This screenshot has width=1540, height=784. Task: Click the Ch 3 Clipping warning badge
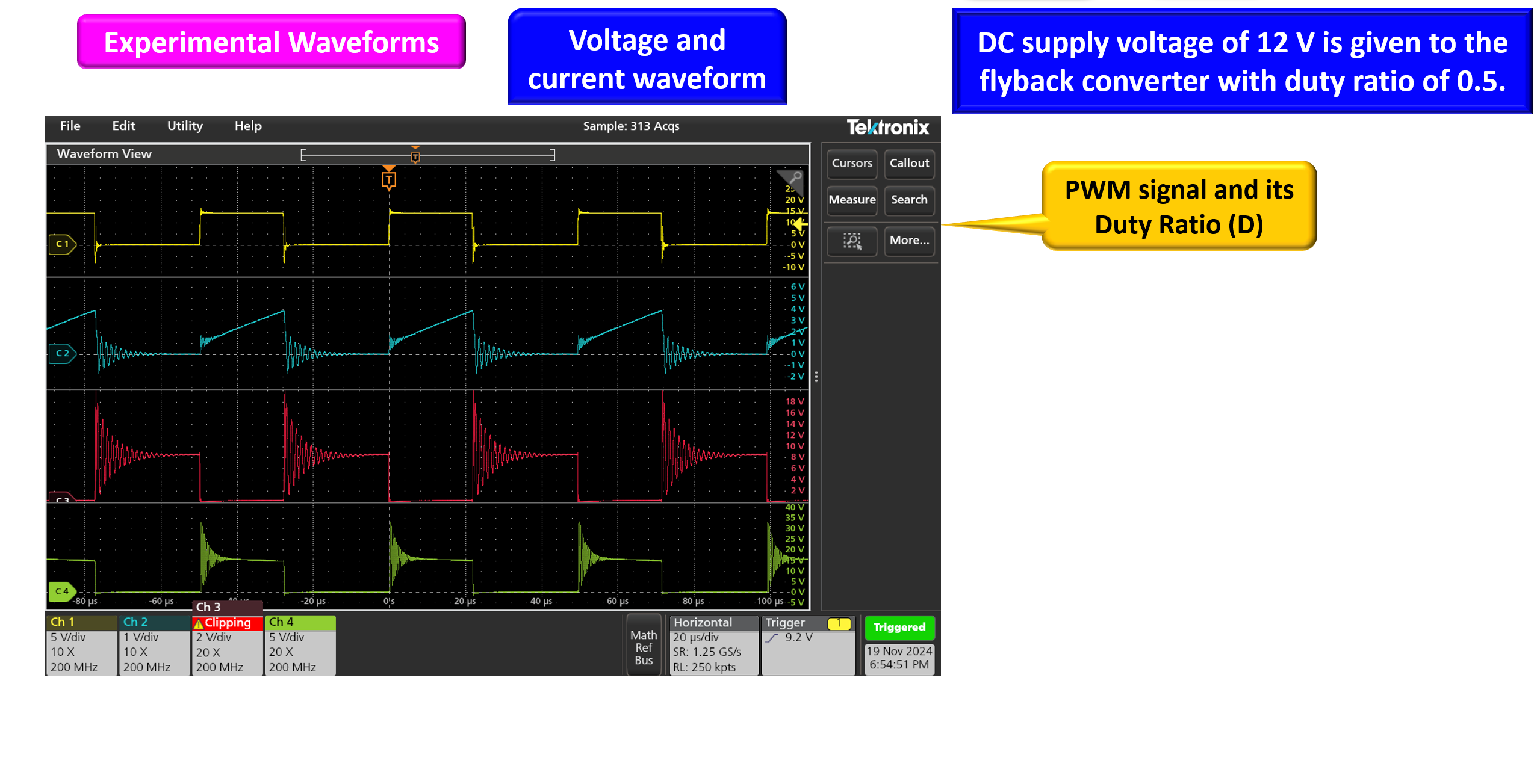[x=228, y=623]
